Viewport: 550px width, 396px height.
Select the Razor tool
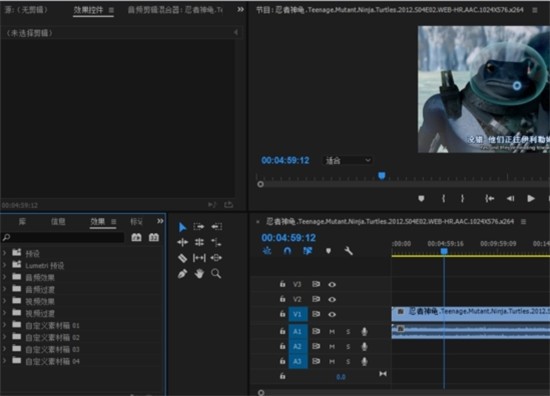click(182, 258)
